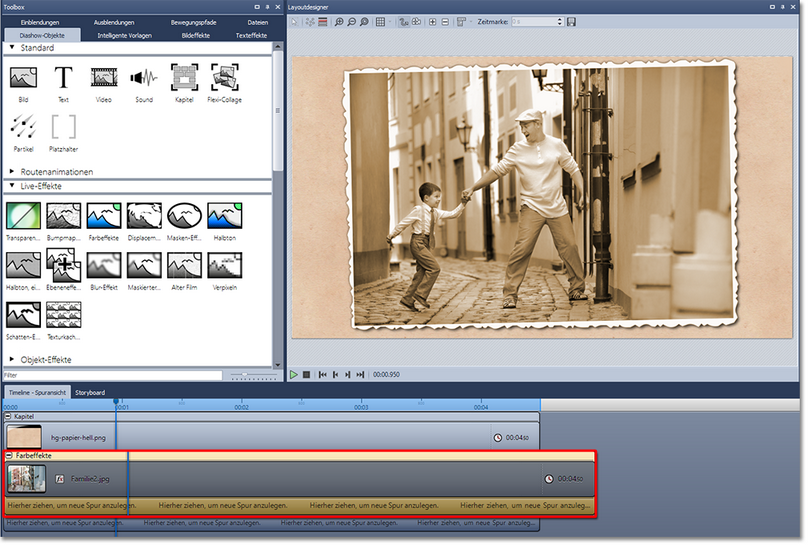Viewport: 808px width, 545px height.
Task: Switch to the Storyboard tab
Action: pos(89,392)
